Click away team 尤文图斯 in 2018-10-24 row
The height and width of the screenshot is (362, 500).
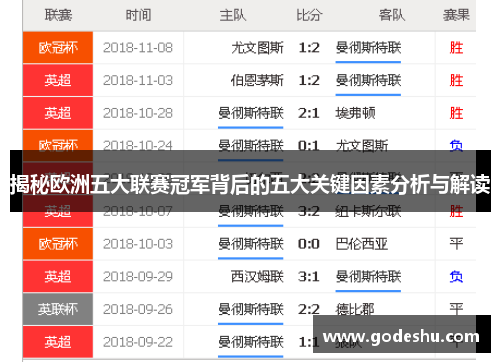pos(362,146)
